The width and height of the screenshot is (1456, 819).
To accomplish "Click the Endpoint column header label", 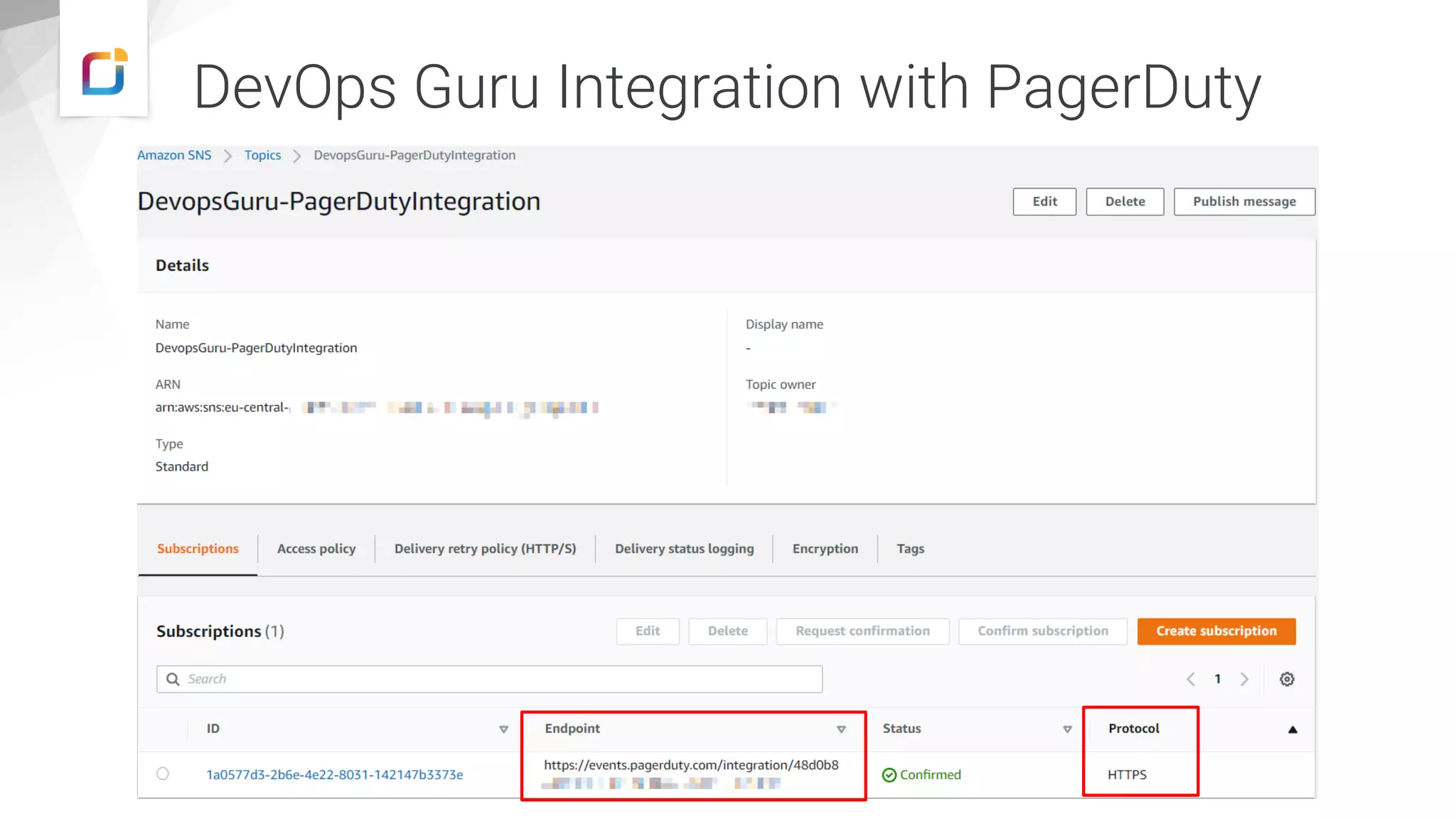I will click(572, 729).
